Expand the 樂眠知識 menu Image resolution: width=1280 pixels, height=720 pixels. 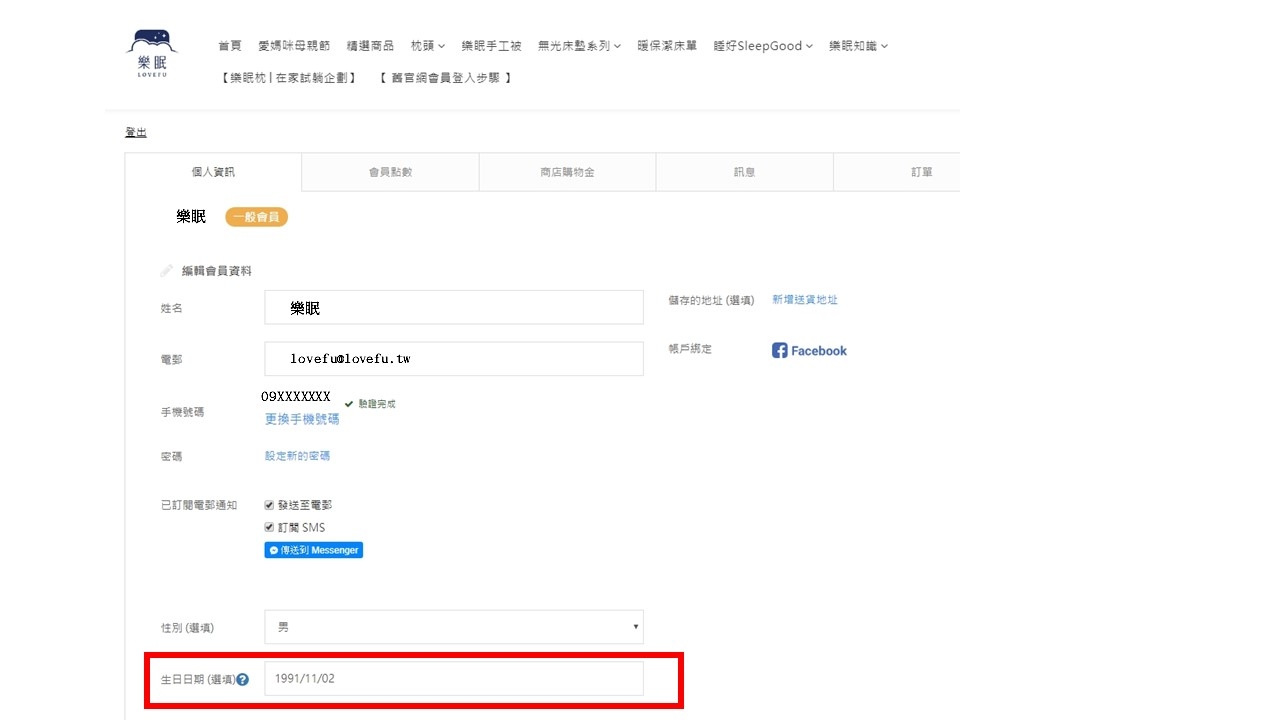point(858,46)
